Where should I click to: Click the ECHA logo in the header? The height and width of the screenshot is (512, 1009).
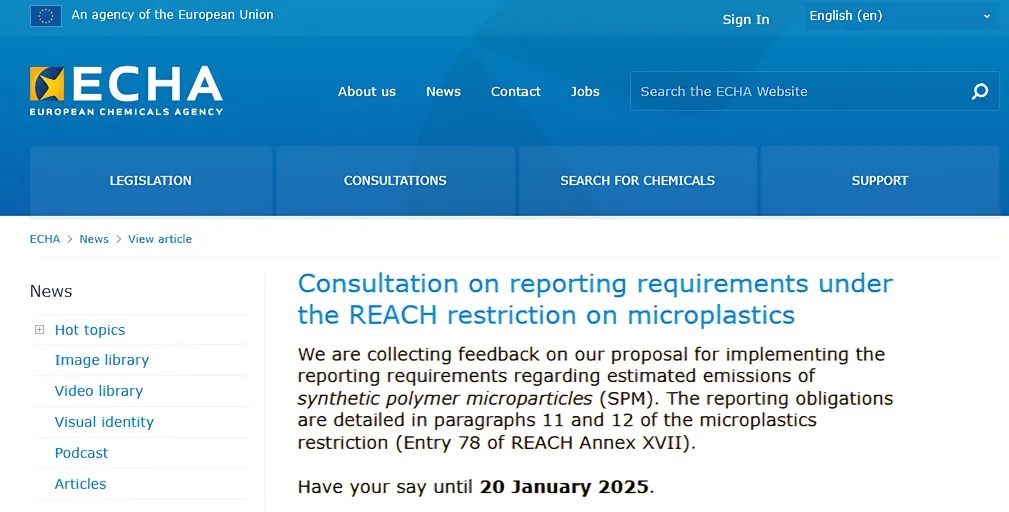coord(126,91)
